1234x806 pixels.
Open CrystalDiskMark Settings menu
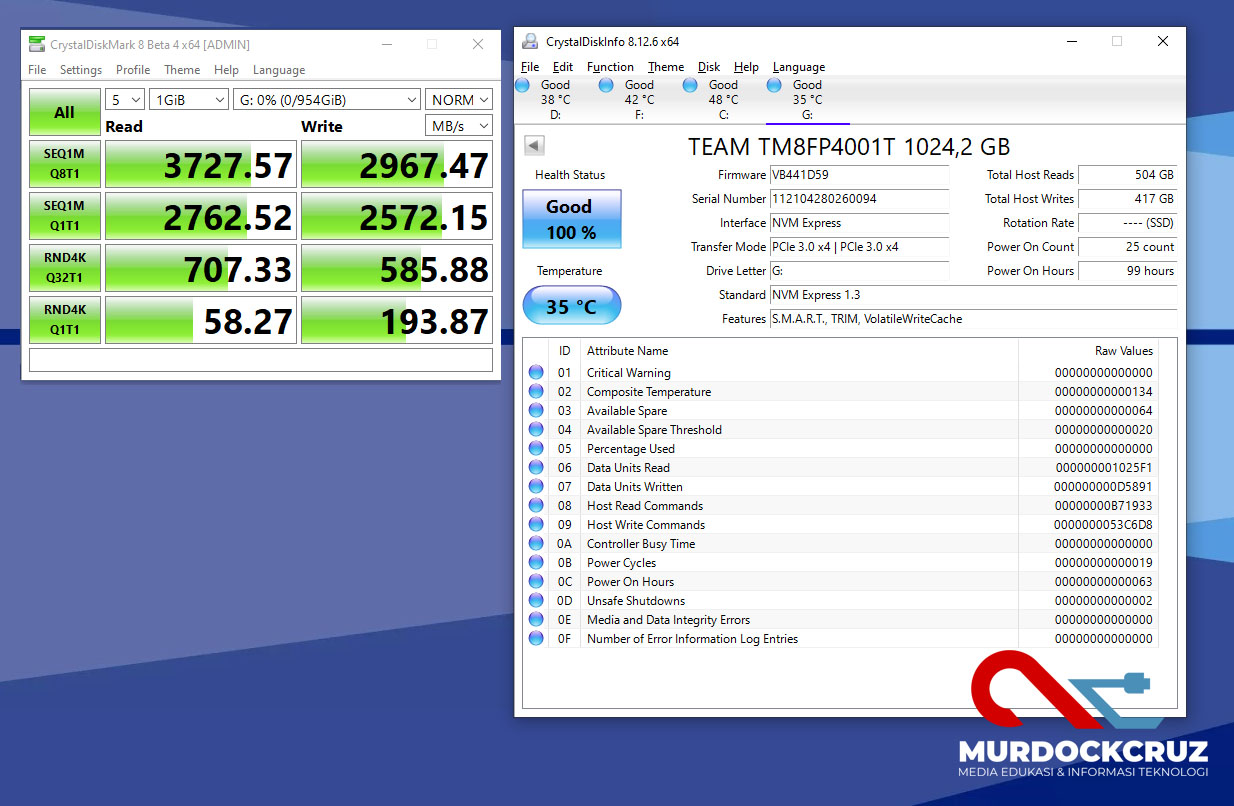point(81,70)
